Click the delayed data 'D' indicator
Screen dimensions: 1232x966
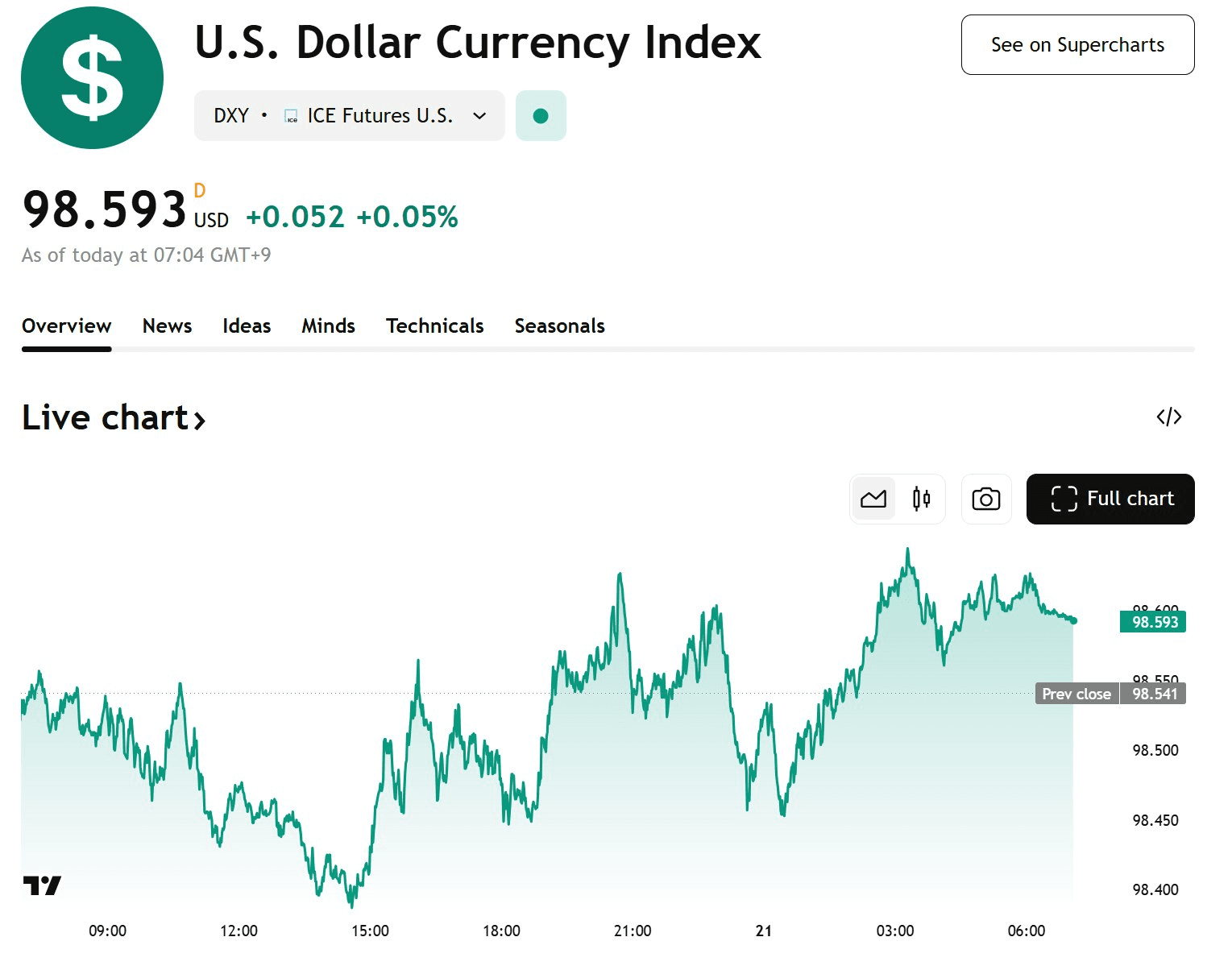point(200,192)
